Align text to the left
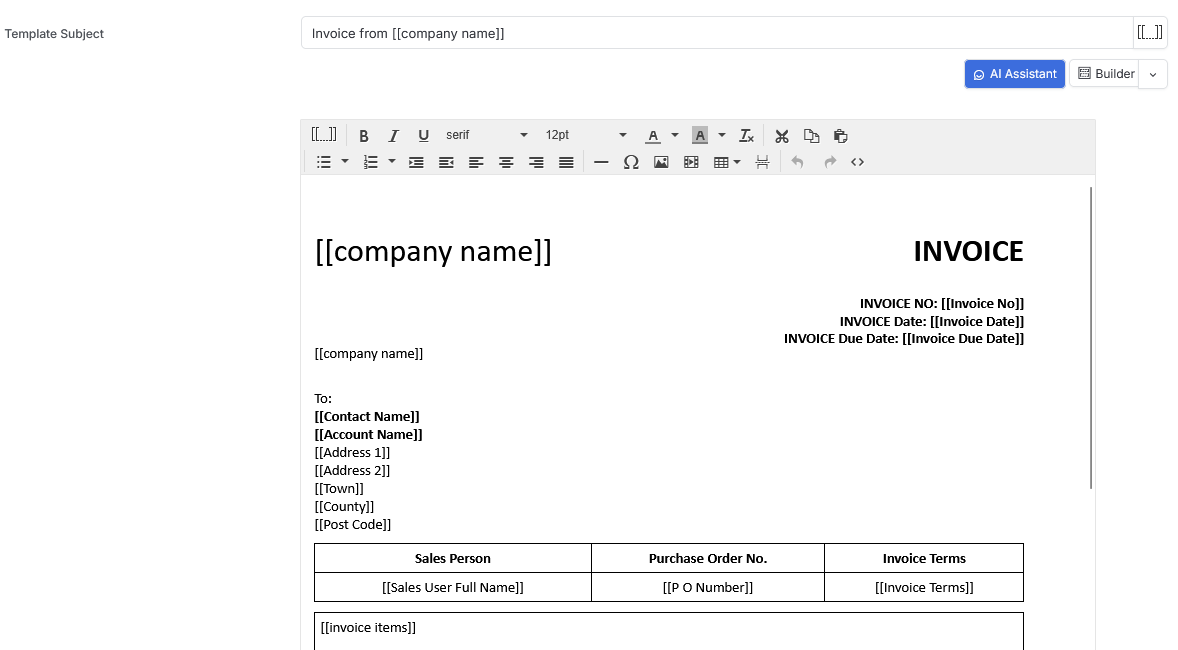The height and width of the screenshot is (650, 1178). 476,162
